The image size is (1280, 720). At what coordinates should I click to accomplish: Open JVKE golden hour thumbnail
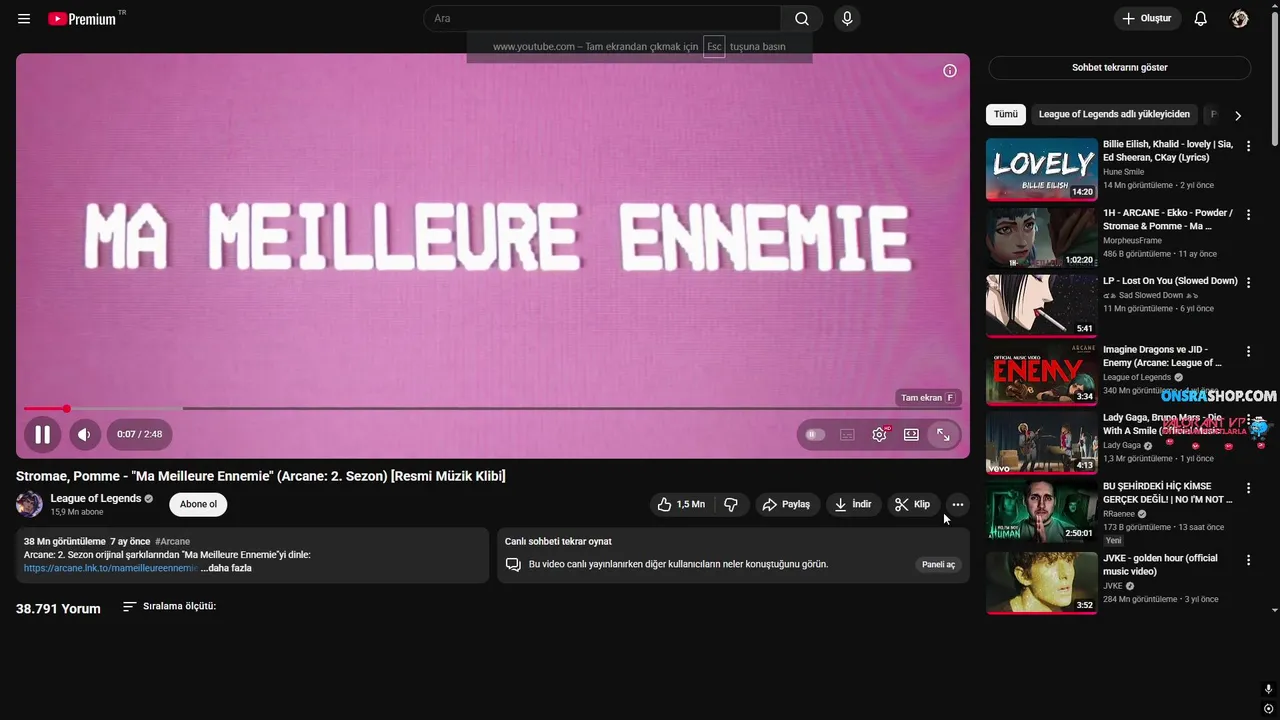(x=1041, y=582)
